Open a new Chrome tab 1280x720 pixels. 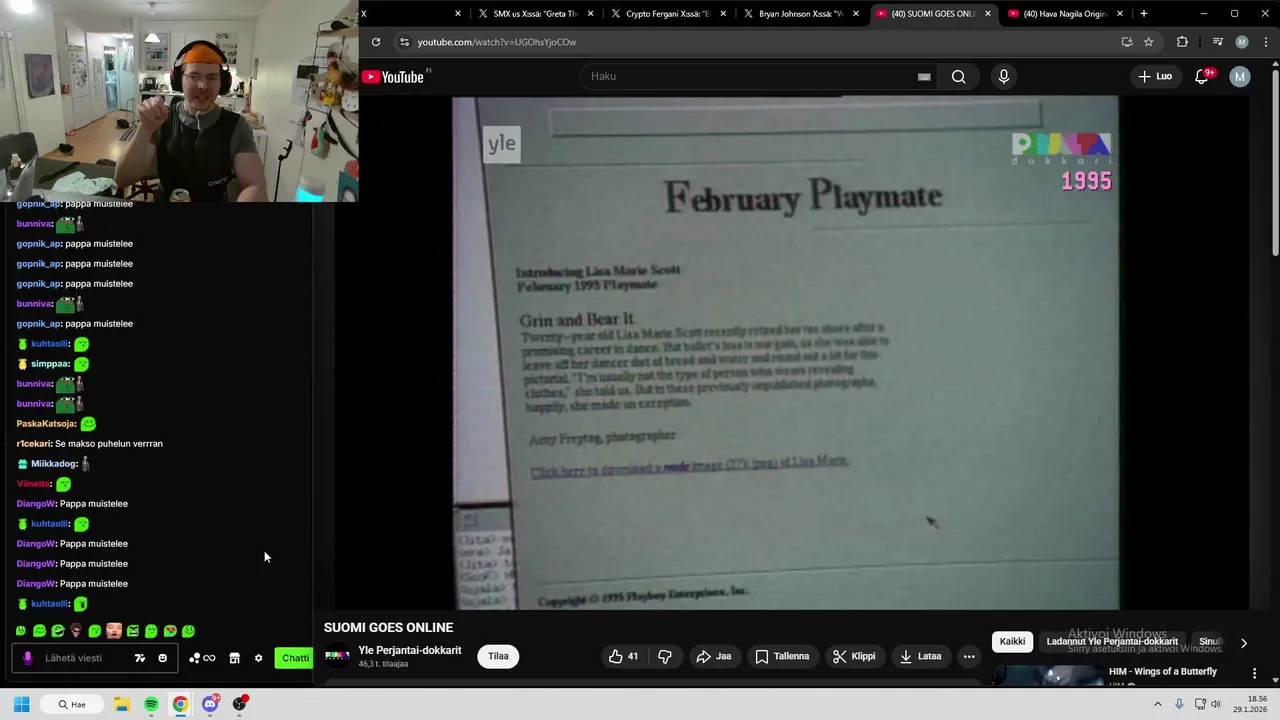pyautogui.click(x=1143, y=14)
